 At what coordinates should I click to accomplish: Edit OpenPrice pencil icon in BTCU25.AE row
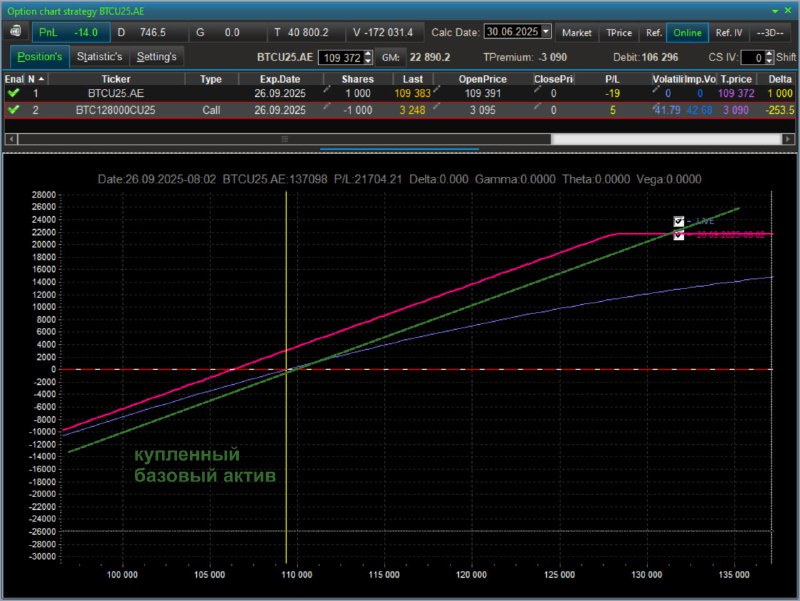coord(437,89)
